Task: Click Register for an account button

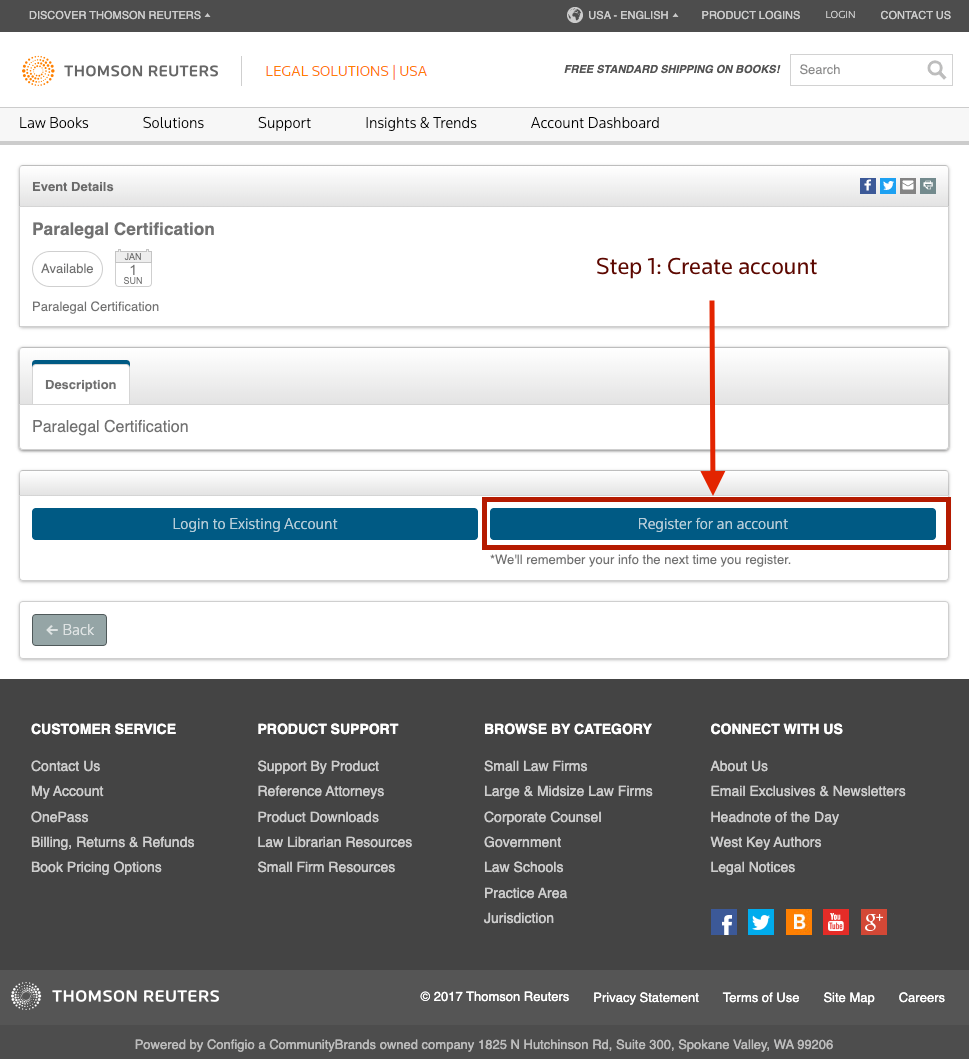Action: [x=713, y=524]
